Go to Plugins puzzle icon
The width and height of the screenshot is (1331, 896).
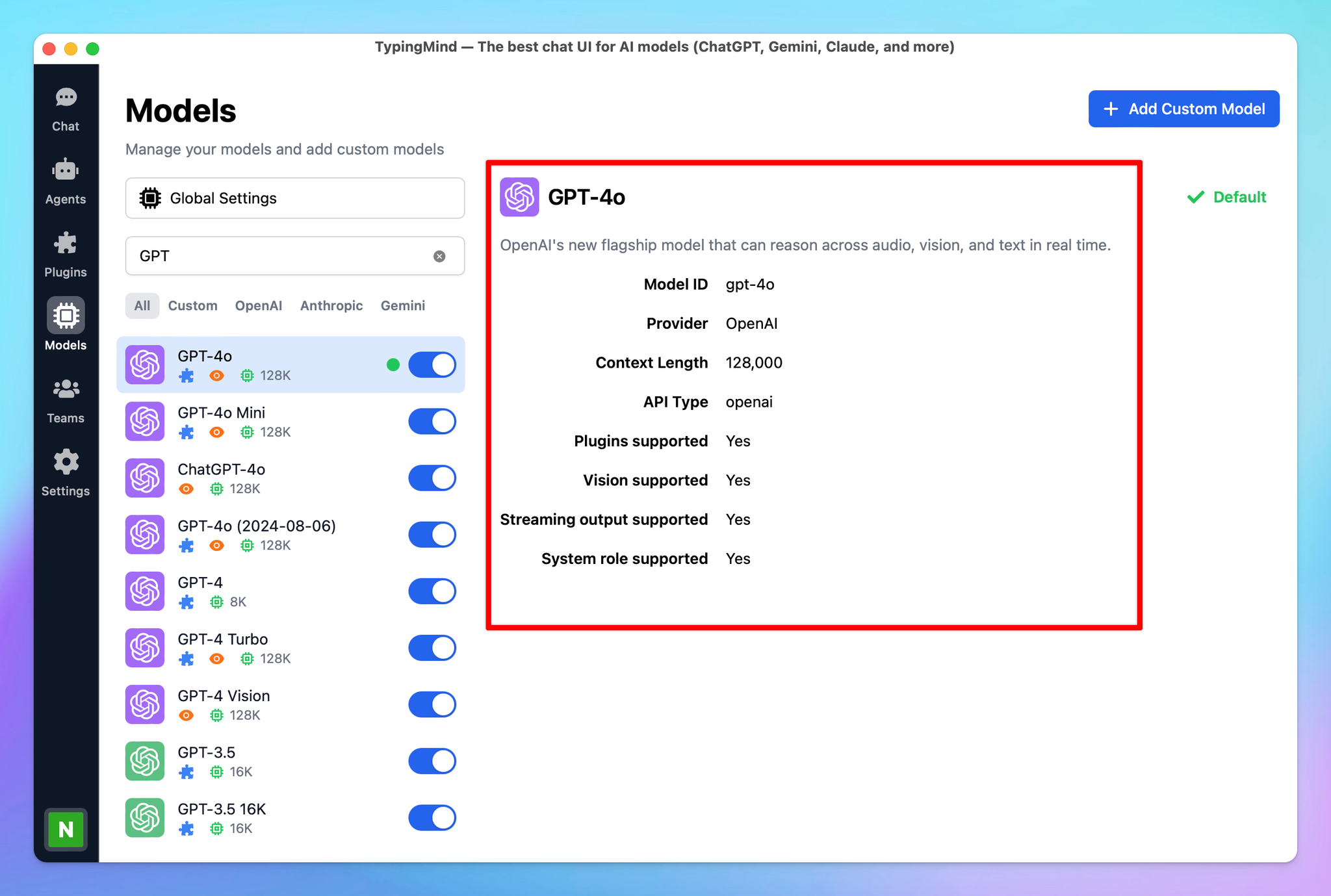tap(66, 244)
